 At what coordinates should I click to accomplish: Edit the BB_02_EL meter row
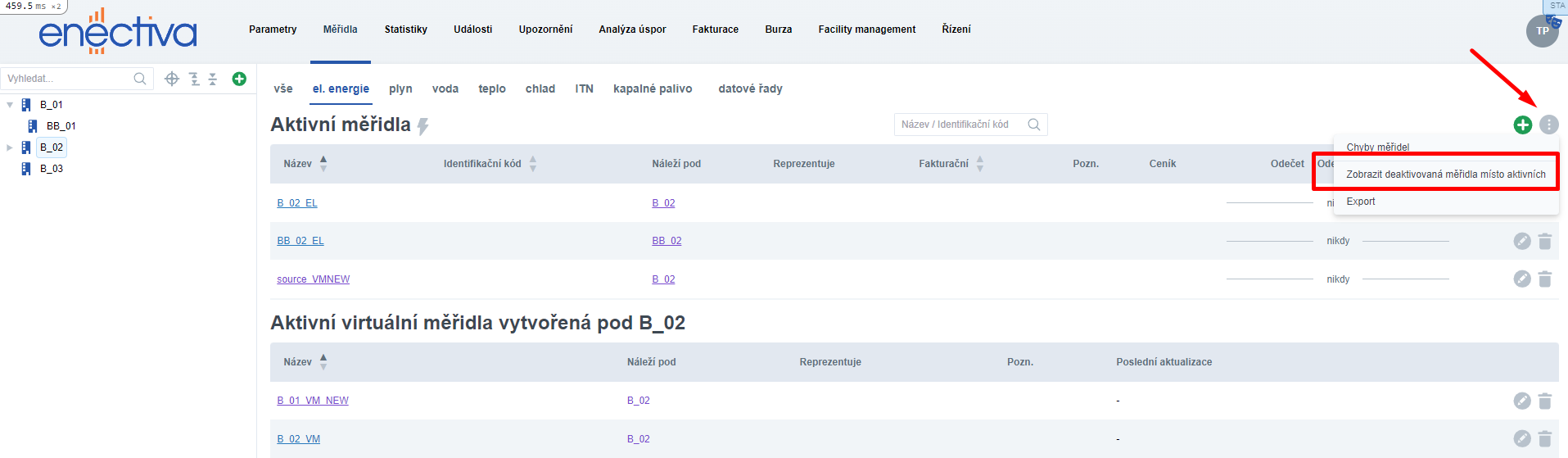coord(1521,241)
